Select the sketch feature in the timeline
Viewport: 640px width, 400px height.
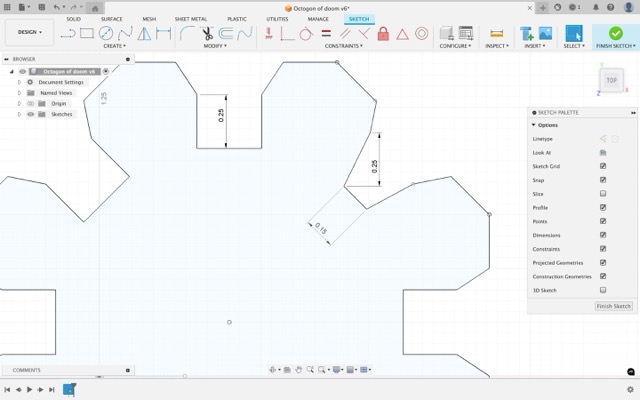[69, 389]
